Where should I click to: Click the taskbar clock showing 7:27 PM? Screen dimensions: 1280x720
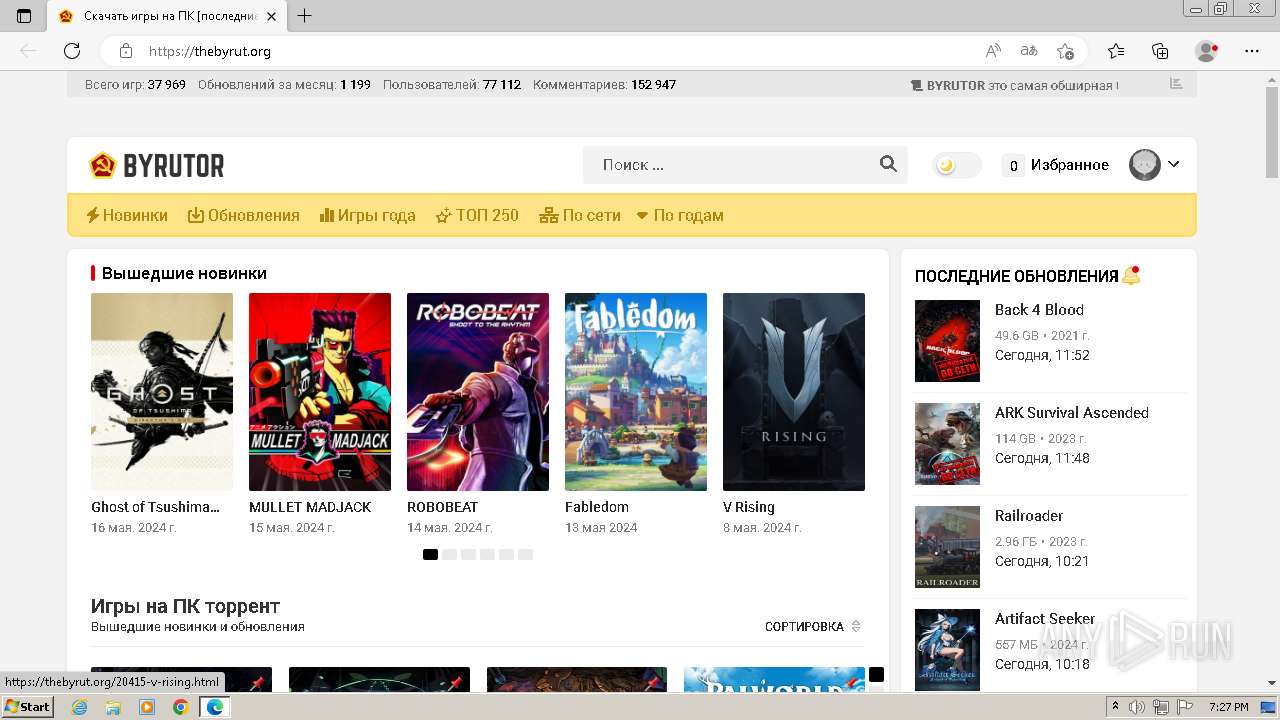pyautogui.click(x=1228, y=707)
